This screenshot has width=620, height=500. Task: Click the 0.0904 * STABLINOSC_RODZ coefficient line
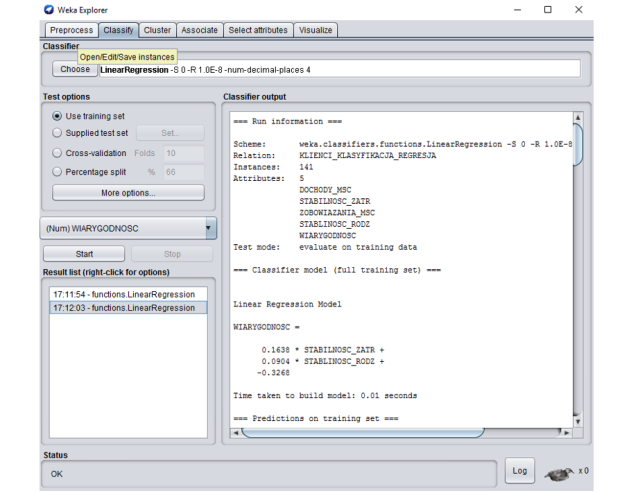[x=323, y=361]
